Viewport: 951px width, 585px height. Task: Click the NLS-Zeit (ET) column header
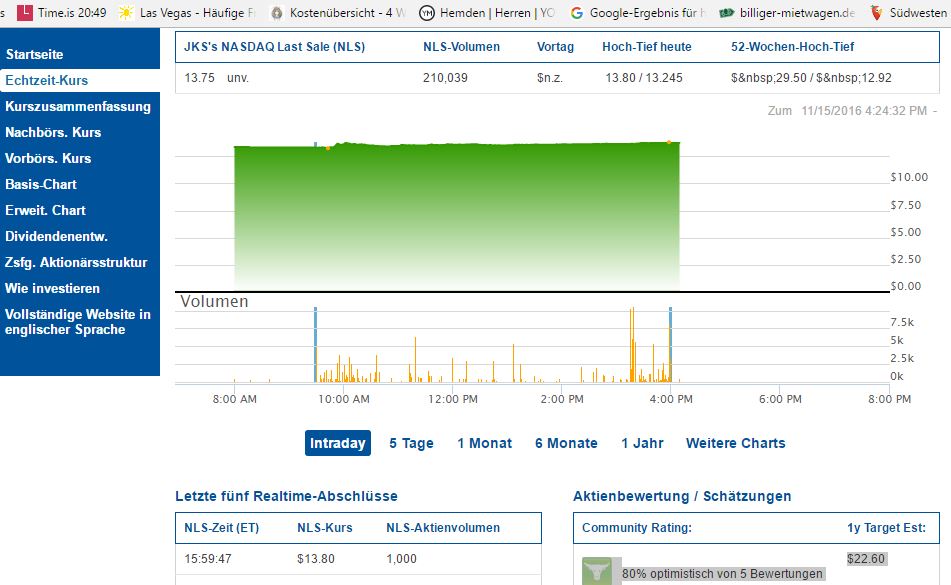(221, 527)
